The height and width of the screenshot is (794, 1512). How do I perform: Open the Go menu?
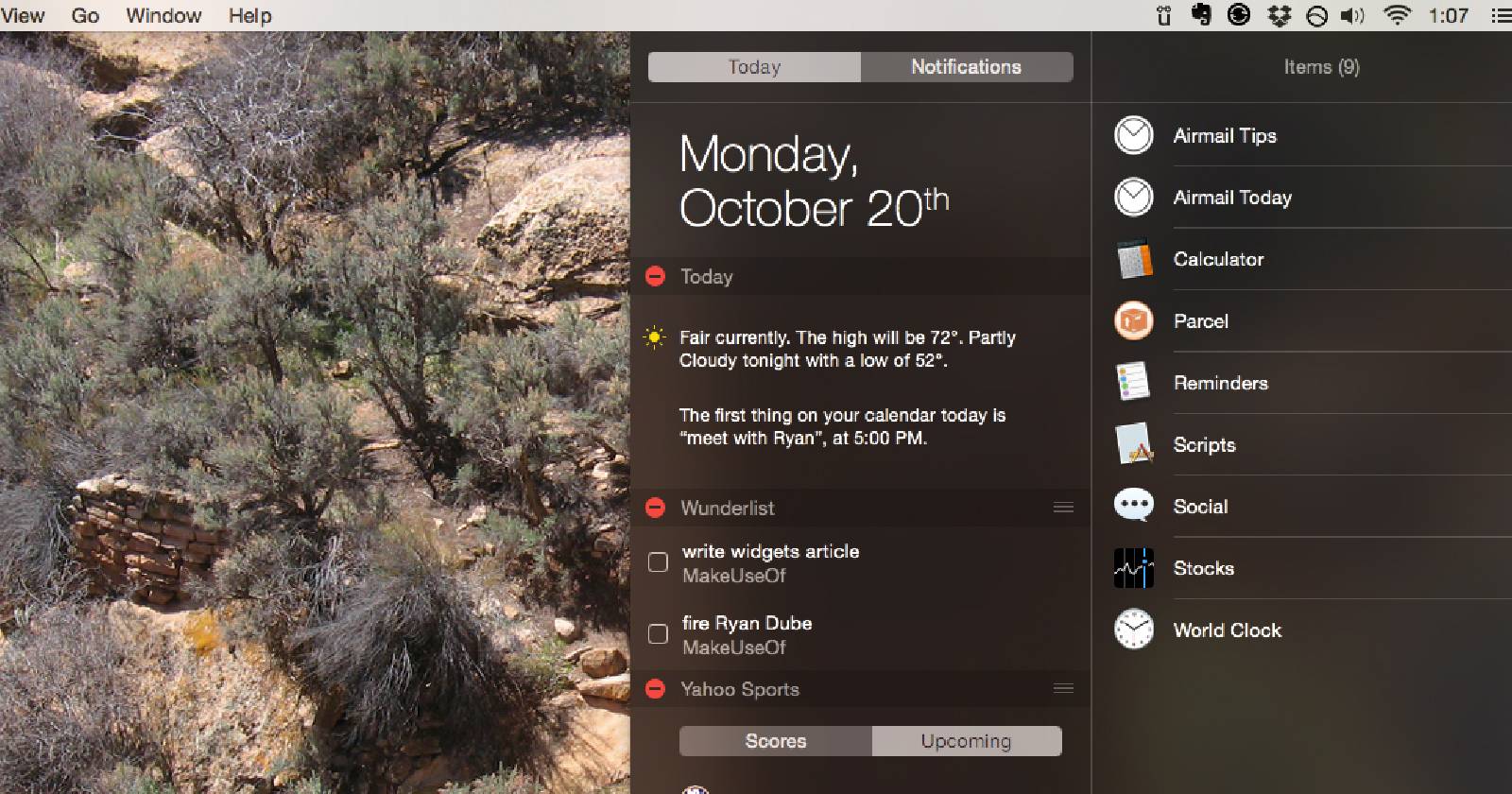coord(85,15)
